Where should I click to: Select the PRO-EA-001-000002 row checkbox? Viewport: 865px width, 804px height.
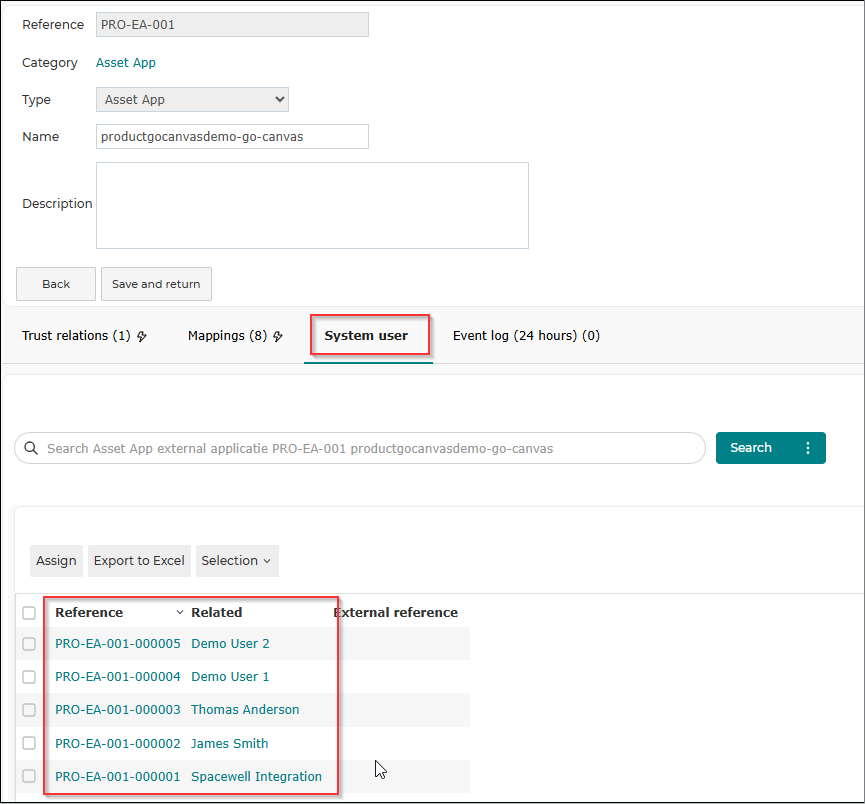pos(29,743)
